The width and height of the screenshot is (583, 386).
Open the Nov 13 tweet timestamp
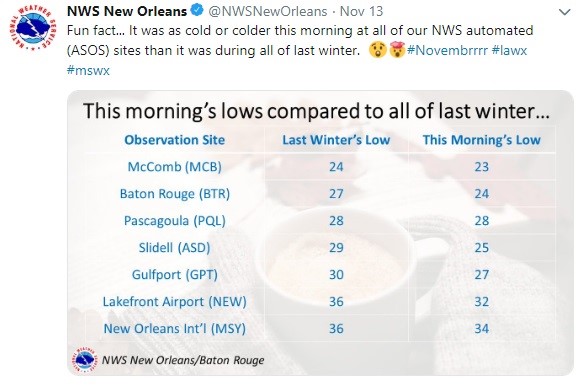(x=361, y=11)
